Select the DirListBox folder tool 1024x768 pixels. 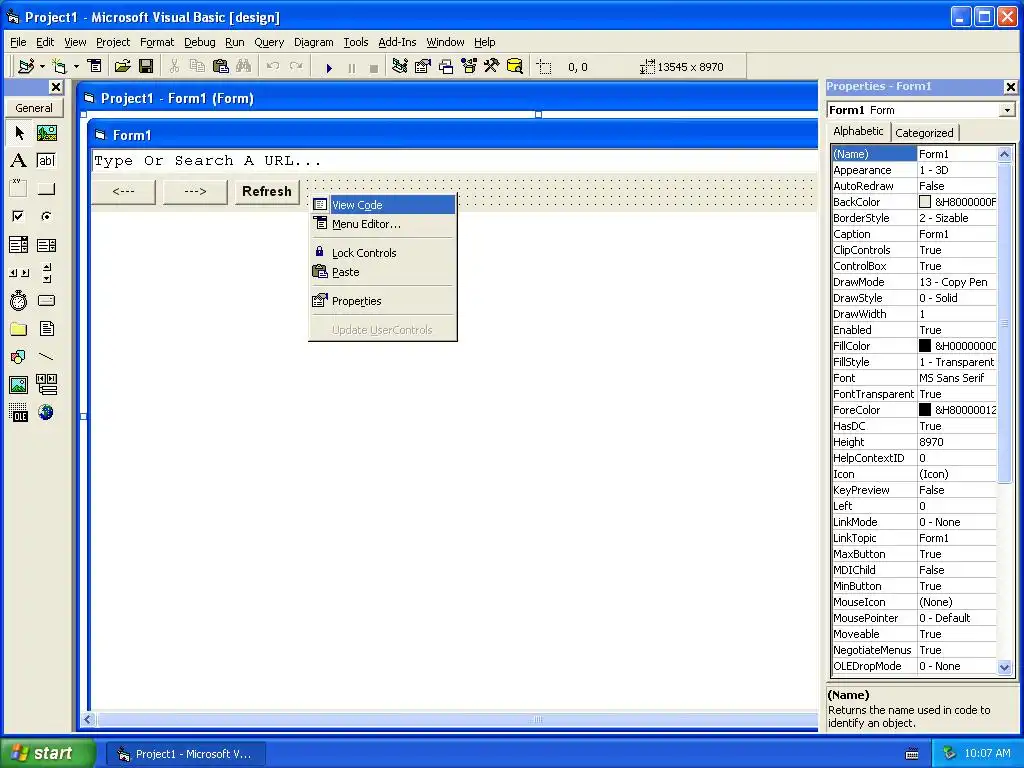[x=19, y=328]
